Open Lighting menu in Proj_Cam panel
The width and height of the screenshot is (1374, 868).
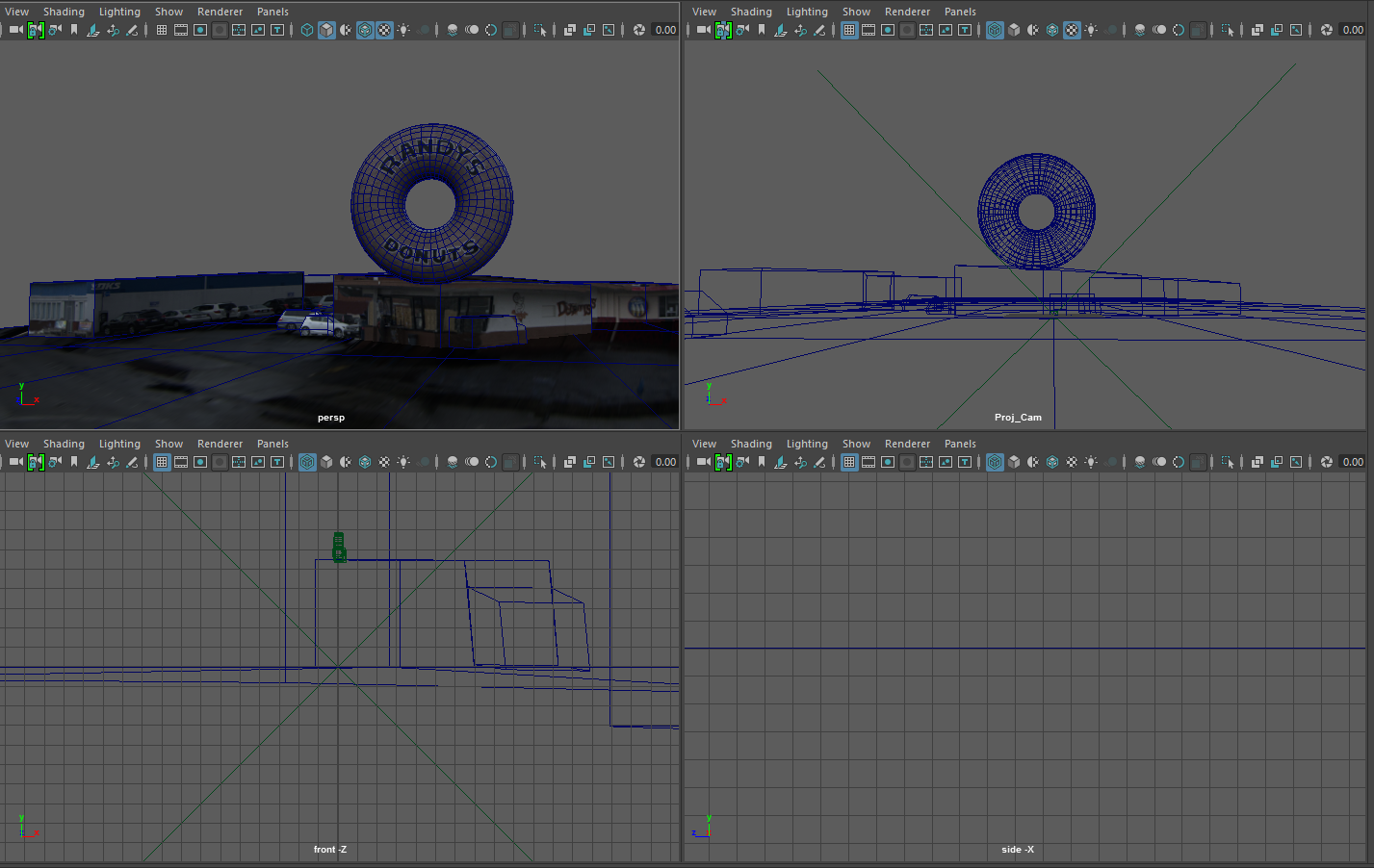coord(807,12)
